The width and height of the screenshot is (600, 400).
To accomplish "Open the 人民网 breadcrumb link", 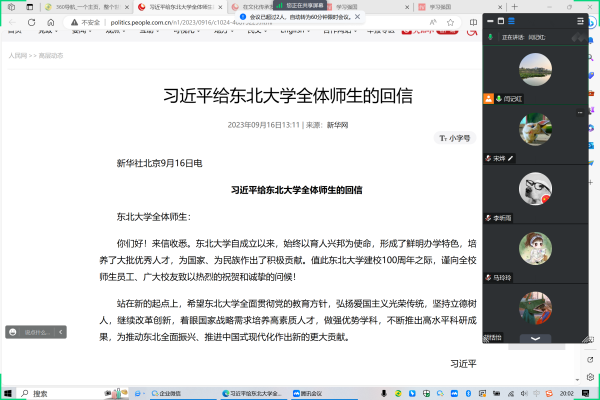I will pyautogui.click(x=18, y=56).
